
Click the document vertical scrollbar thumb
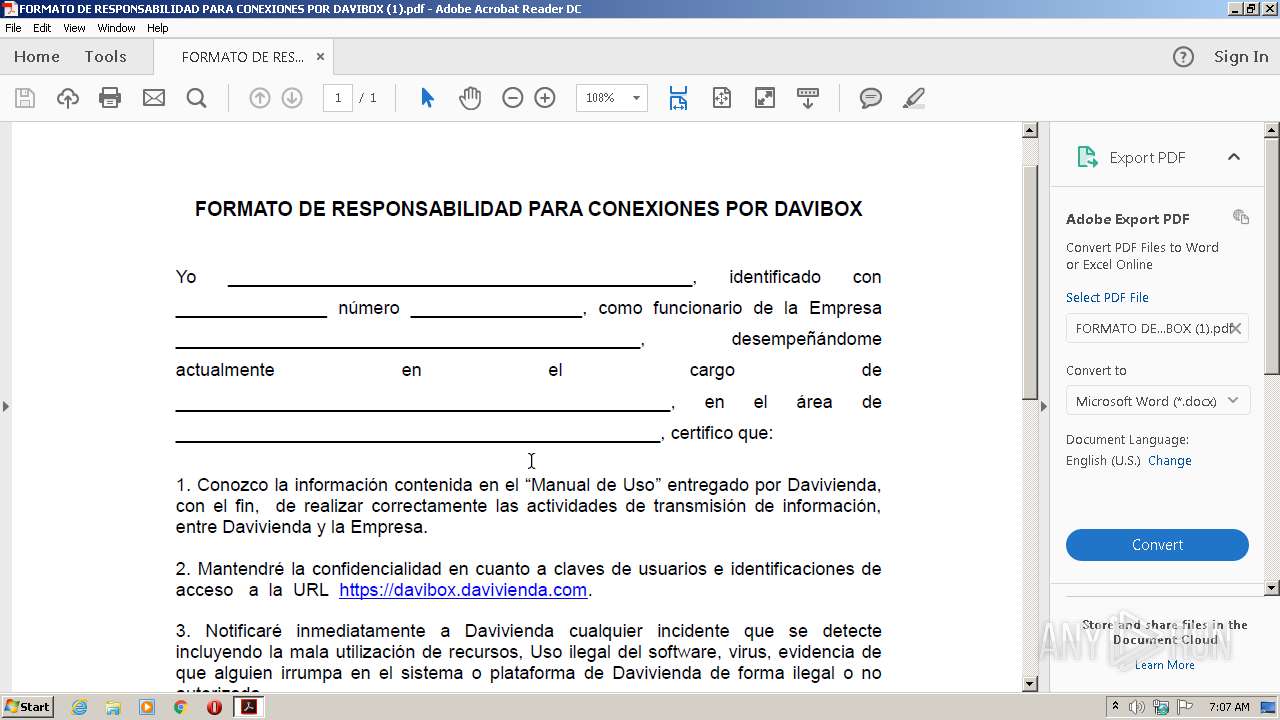pos(1030,283)
